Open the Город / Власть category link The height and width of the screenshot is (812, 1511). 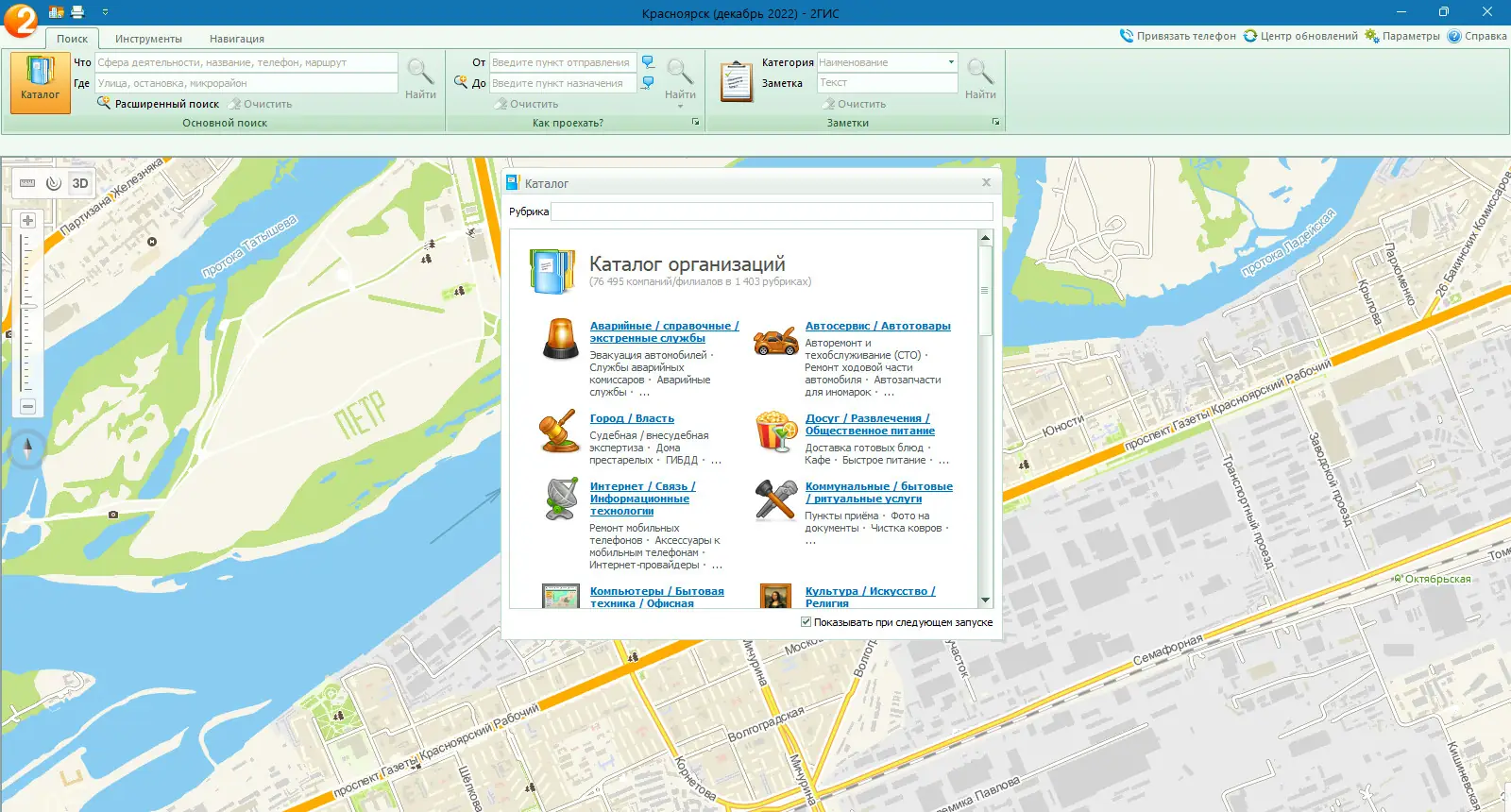[x=632, y=418]
